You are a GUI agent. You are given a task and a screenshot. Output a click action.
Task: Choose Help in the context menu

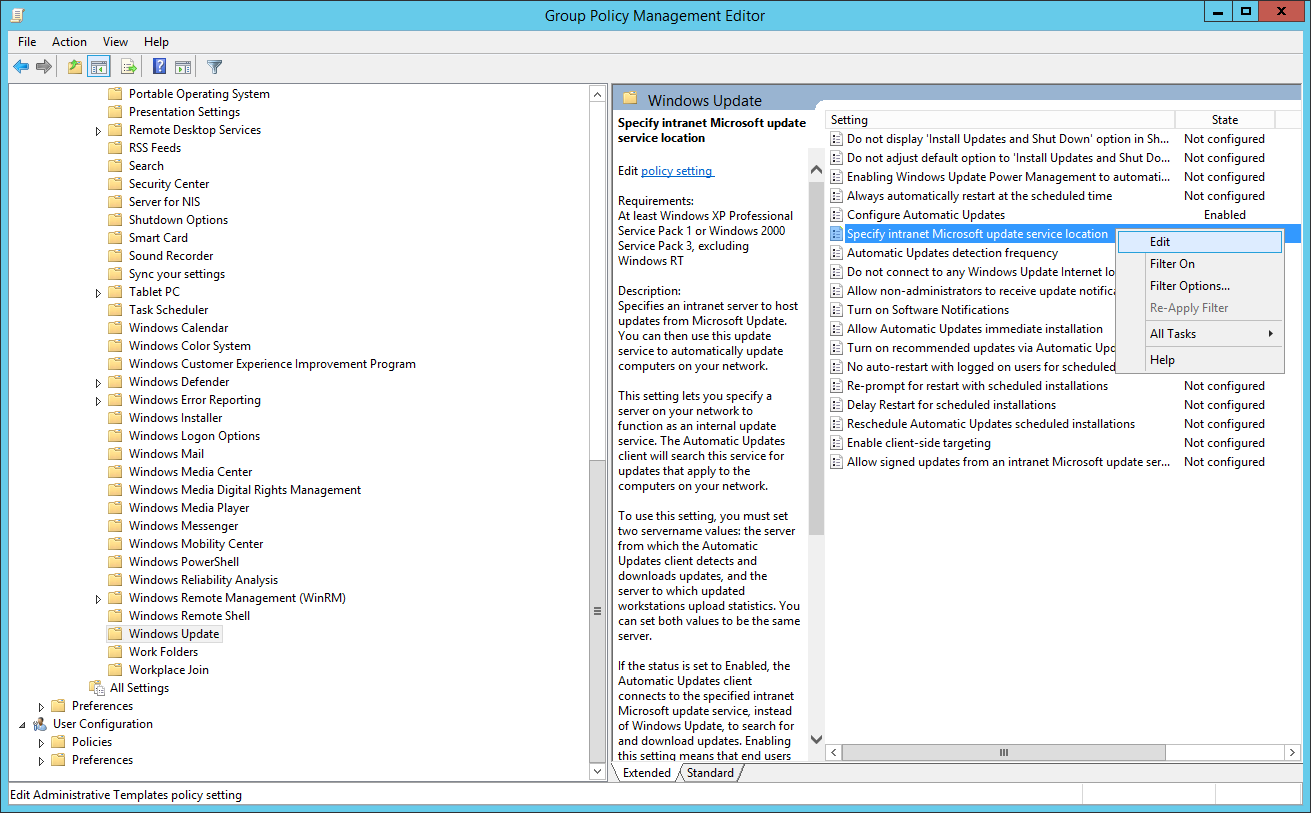(1200, 360)
